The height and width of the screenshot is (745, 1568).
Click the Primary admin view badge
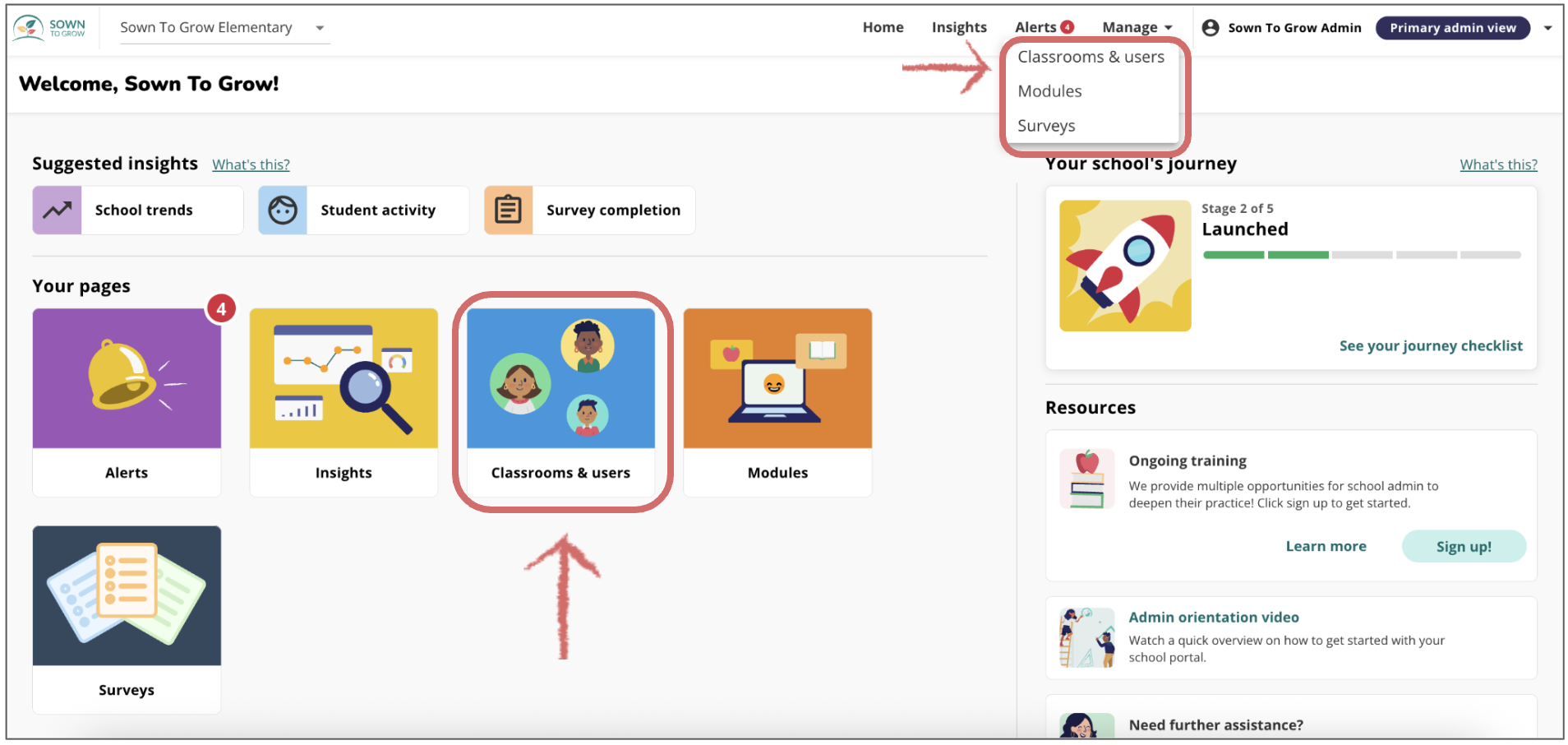point(1452,28)
